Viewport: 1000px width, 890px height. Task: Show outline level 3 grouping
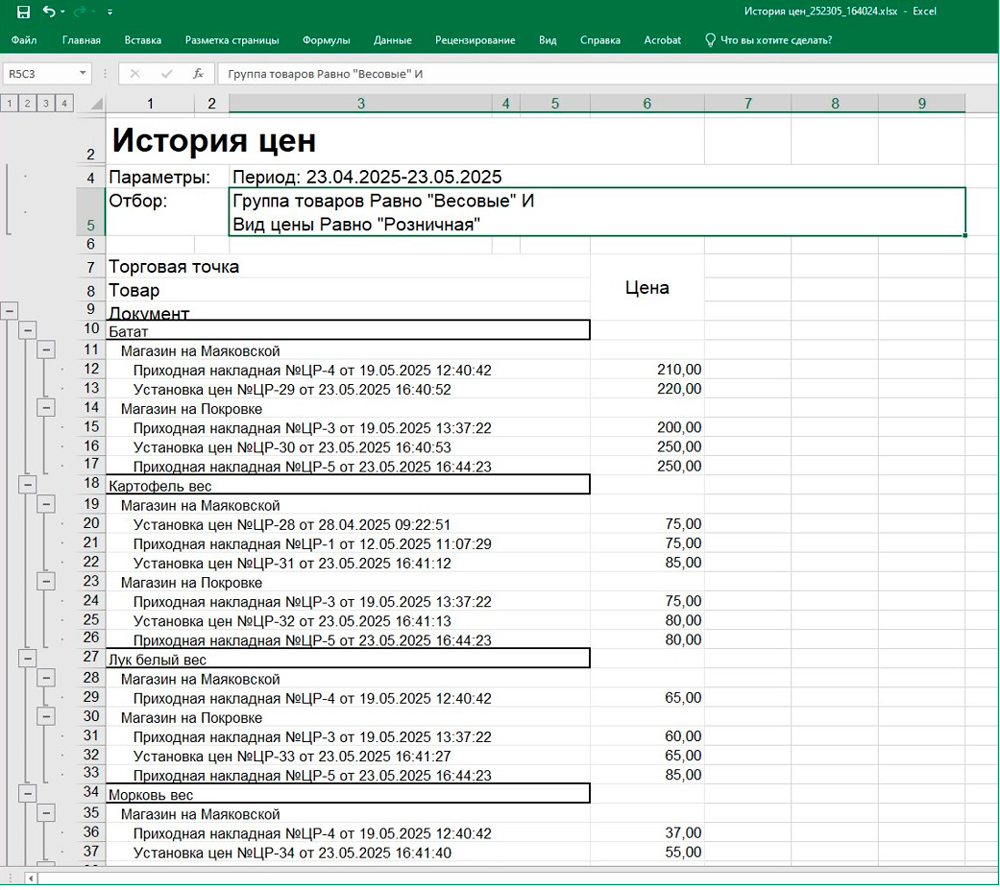[x=45, y=103]
